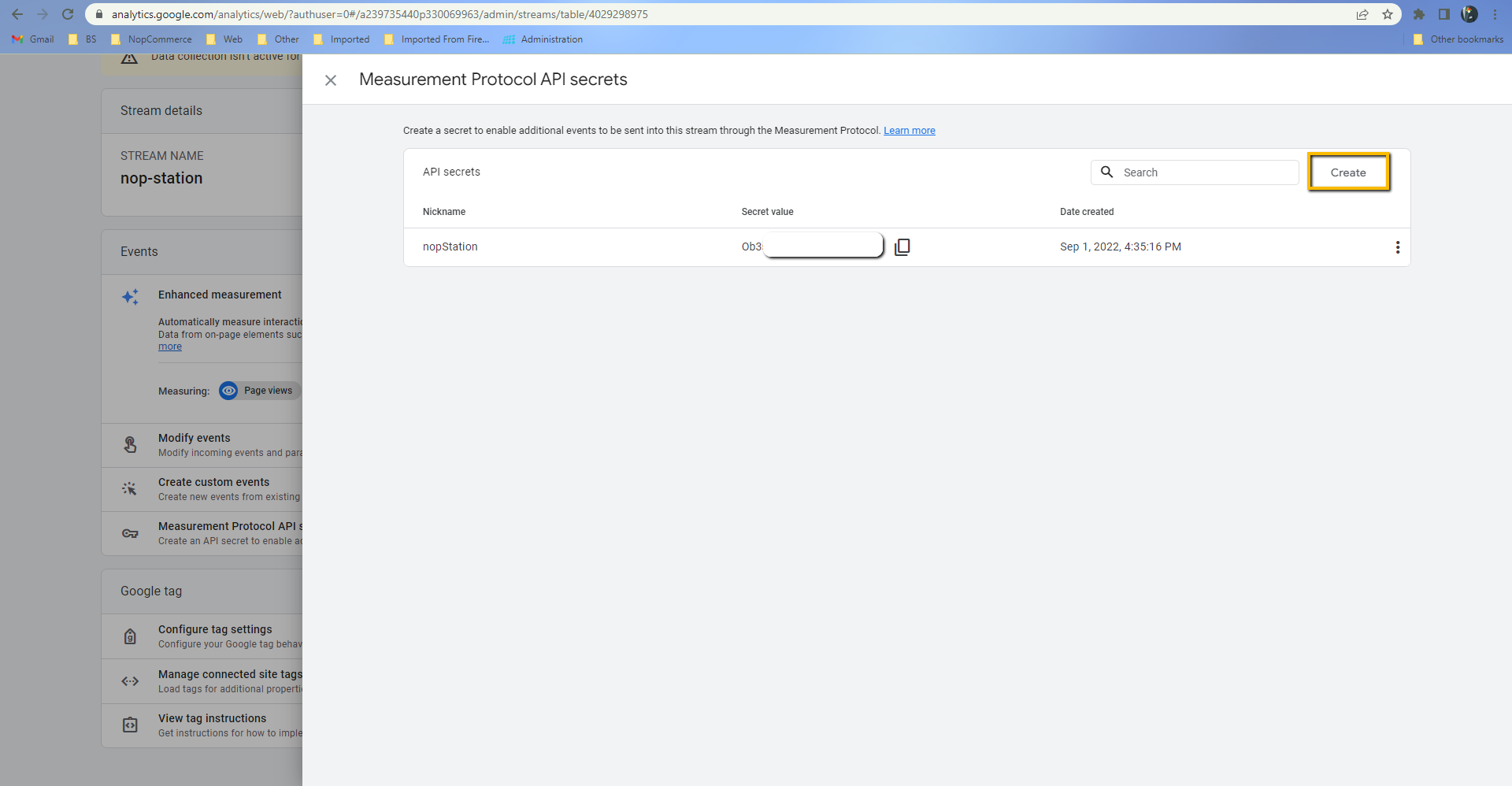Image resolution: width=1512 pixels, height=786 pixels.
Task: Click the Page views eye chip
Action: pos(260,391)
